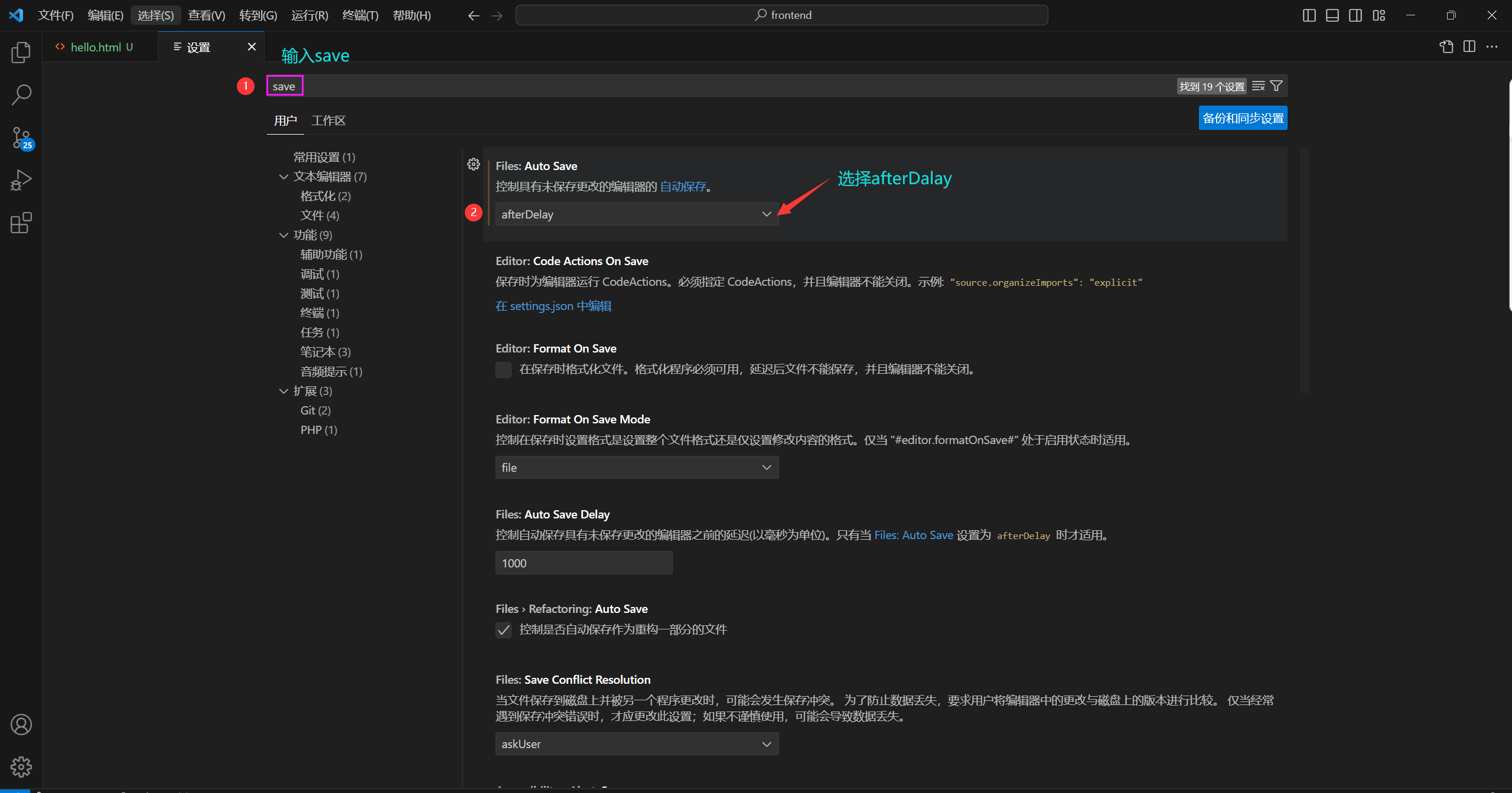Image resolution: width=1512 pixels, height=793 pixels.
Task: Follow the 自动保存 link in Auto Save description
Action: point(683,187)
